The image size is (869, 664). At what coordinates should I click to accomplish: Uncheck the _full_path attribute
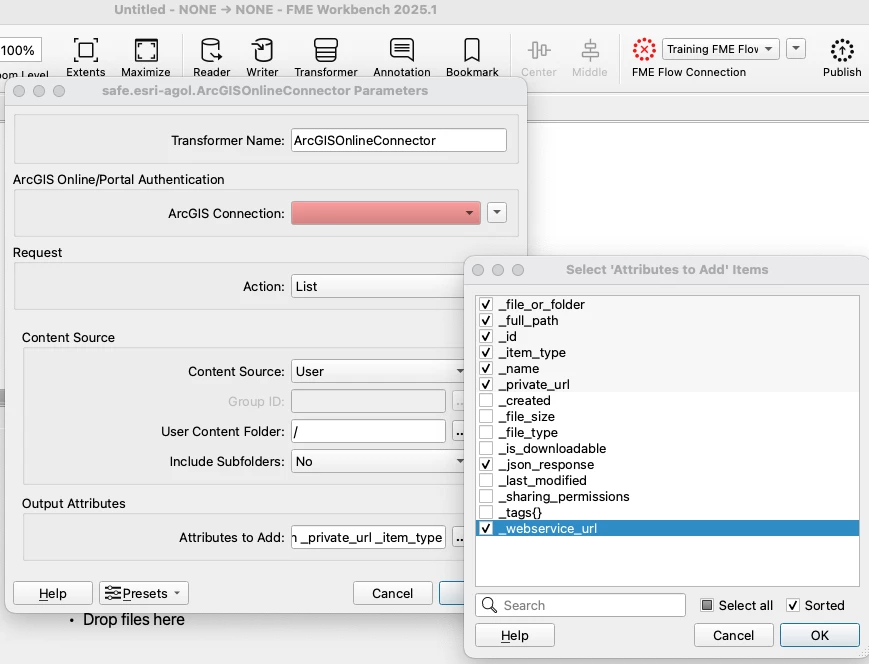pos(486,320)
